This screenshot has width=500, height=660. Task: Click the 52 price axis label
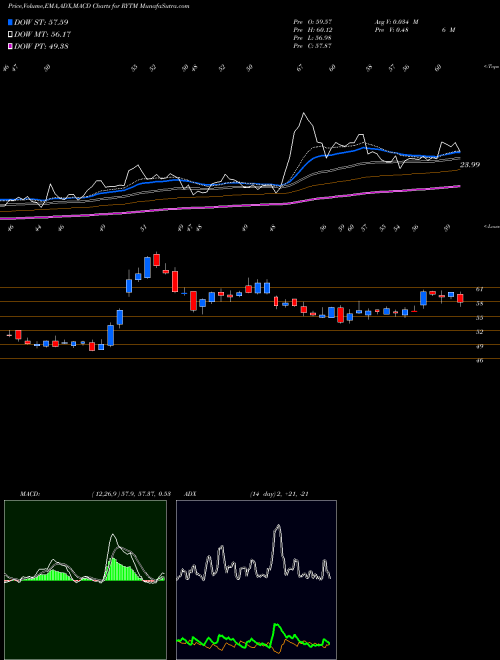point(479,332)
